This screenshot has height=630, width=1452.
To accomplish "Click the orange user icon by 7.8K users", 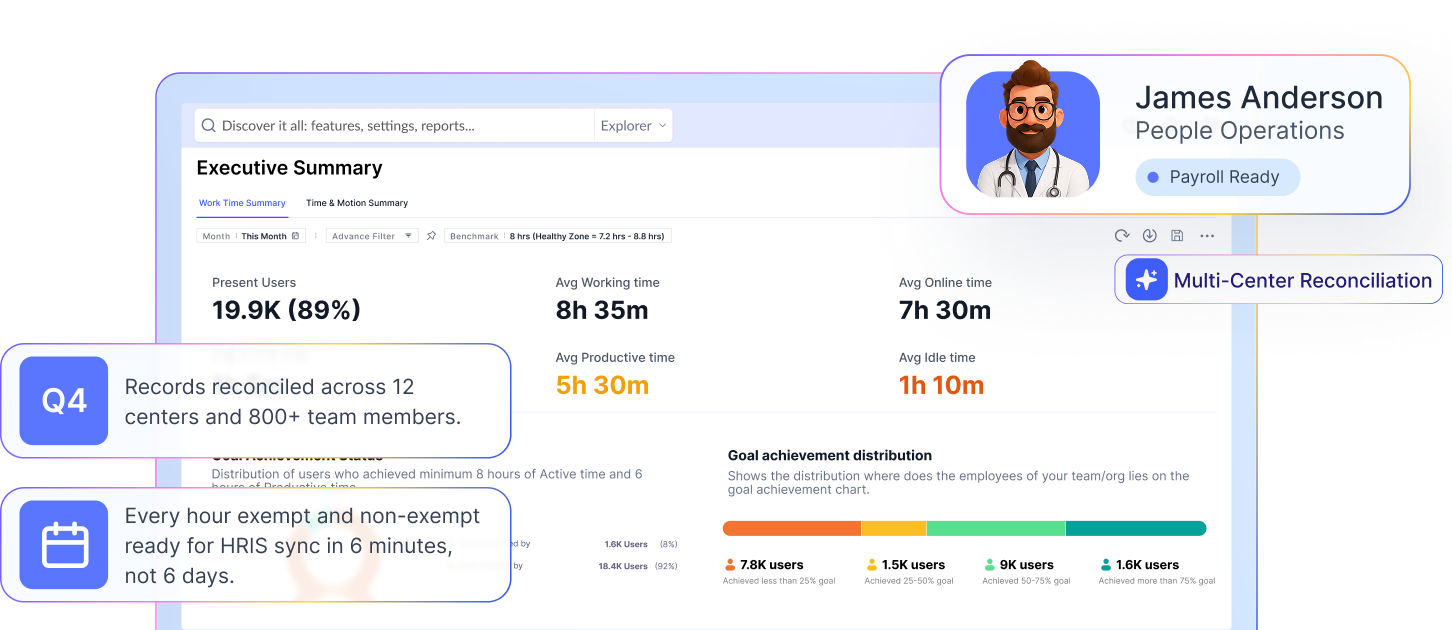I will [x=730, y=565].
